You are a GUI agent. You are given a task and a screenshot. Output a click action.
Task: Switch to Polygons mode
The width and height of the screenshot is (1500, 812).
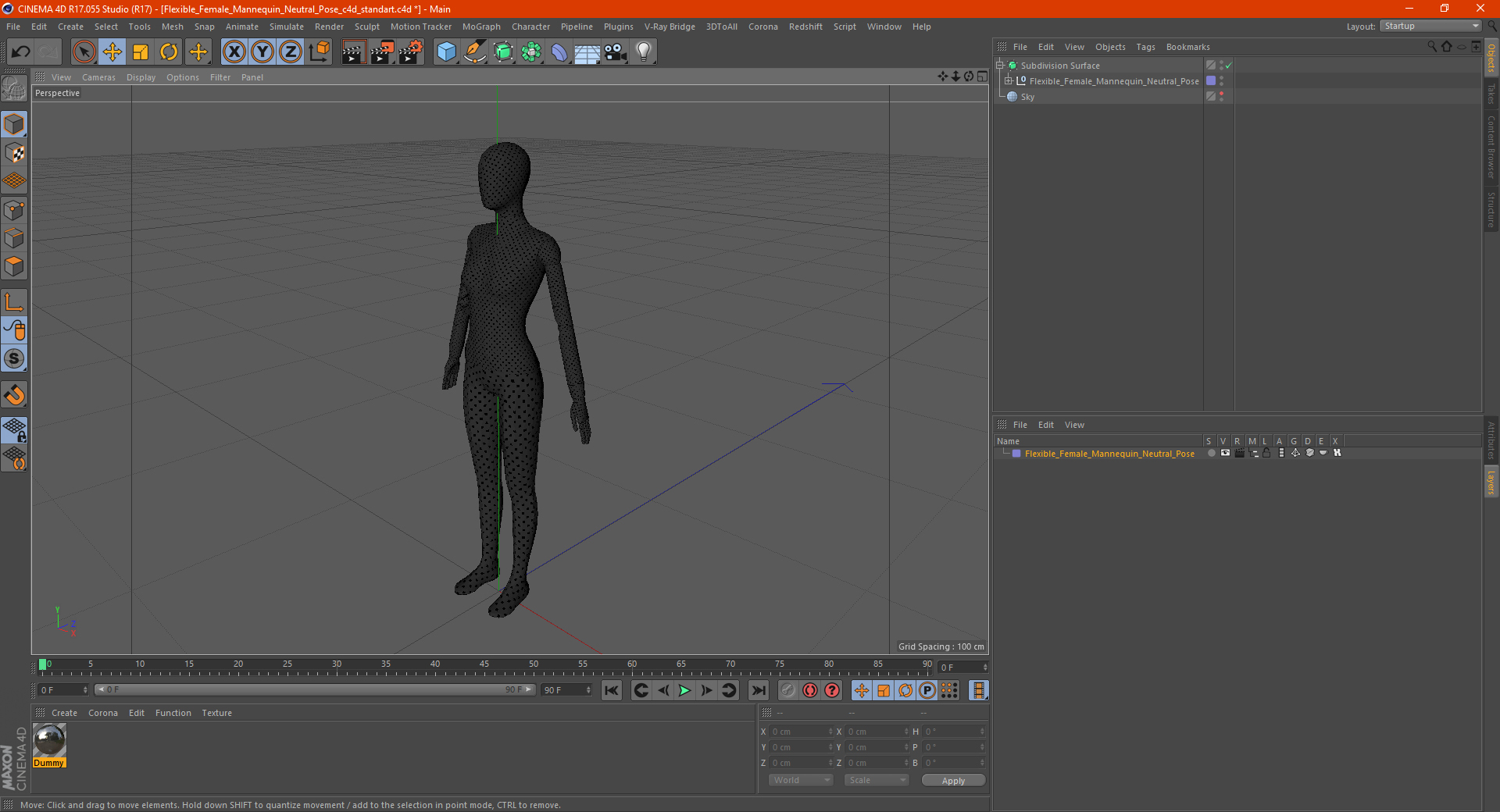(x=14, y=266)
